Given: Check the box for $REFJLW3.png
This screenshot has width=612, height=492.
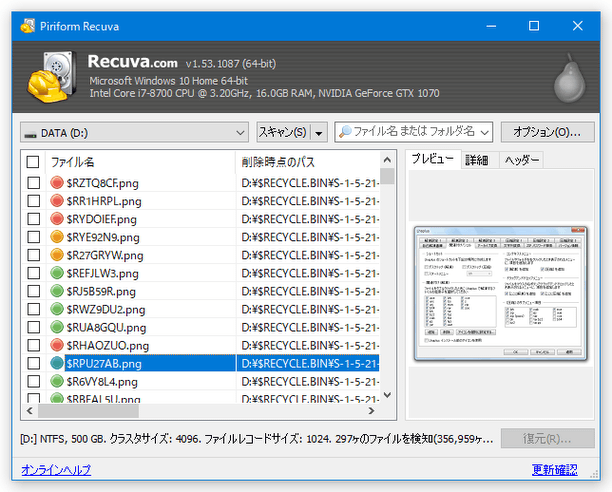Looking at the screenshot, I should [x=34, y=273].
